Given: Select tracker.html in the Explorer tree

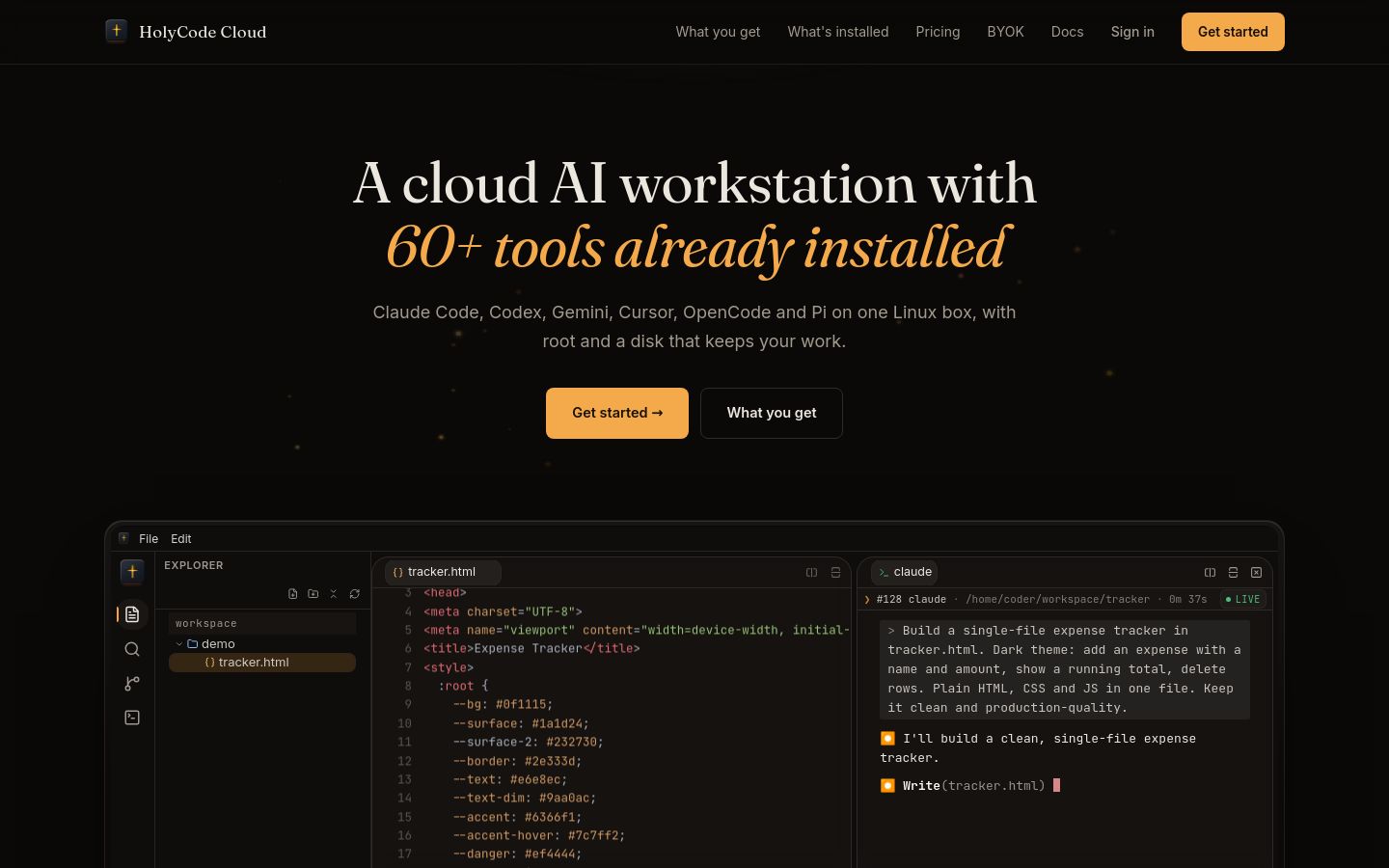Looking at the screenshot, I should click(x=262, y=663).
